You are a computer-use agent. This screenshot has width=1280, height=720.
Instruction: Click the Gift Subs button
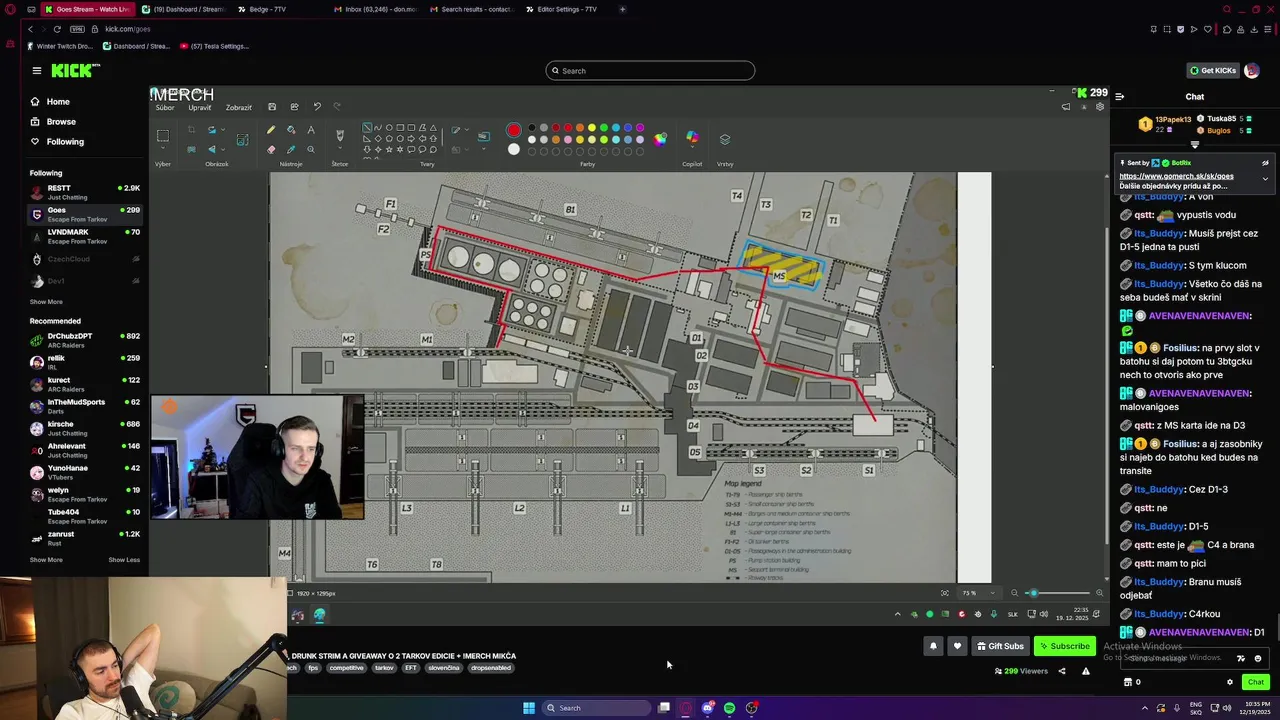tap(1000, 646)
